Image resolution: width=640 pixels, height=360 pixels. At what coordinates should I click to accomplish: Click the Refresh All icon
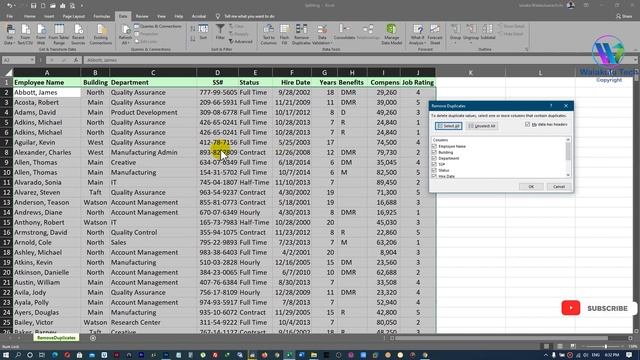tap(125, 34)
